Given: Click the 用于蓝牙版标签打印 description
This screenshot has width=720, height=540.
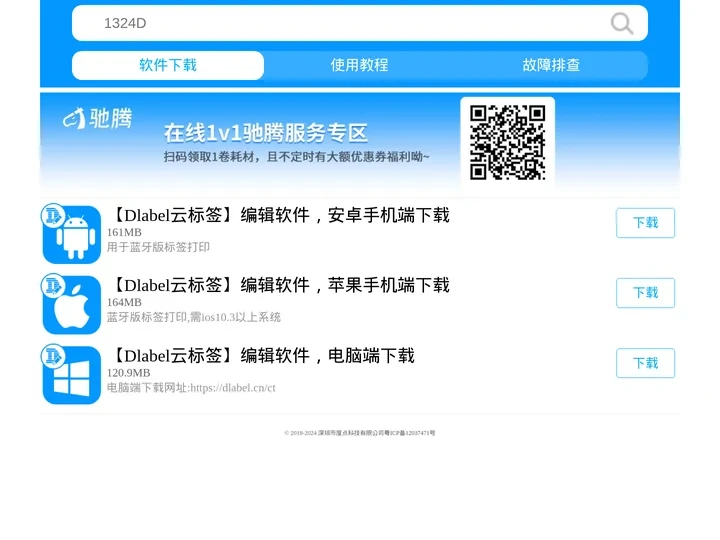Looking at the screenshot, I should click(x=158, y=247).
